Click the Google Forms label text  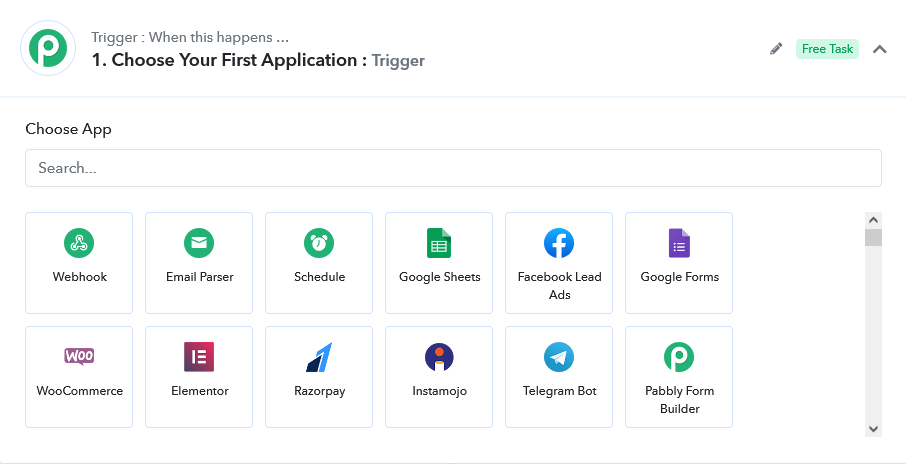[x=680, y=277]
